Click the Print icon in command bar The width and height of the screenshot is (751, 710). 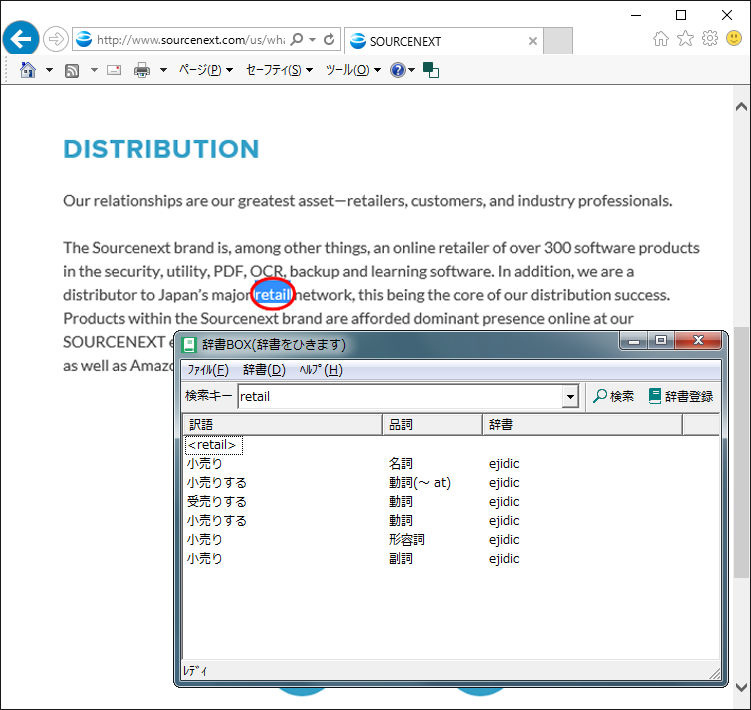pyautogui.click(x=142, y=70)
